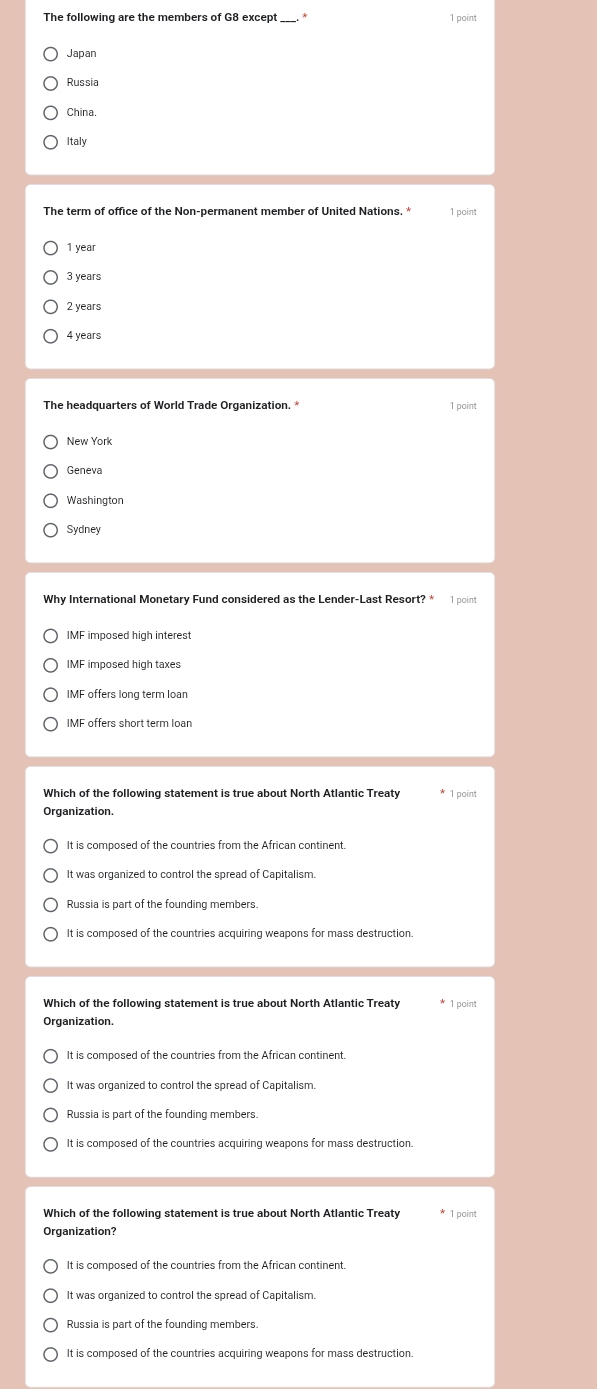Select the Washington option
The height and width of the screenshot is (1389, 597).
(51, 501)
